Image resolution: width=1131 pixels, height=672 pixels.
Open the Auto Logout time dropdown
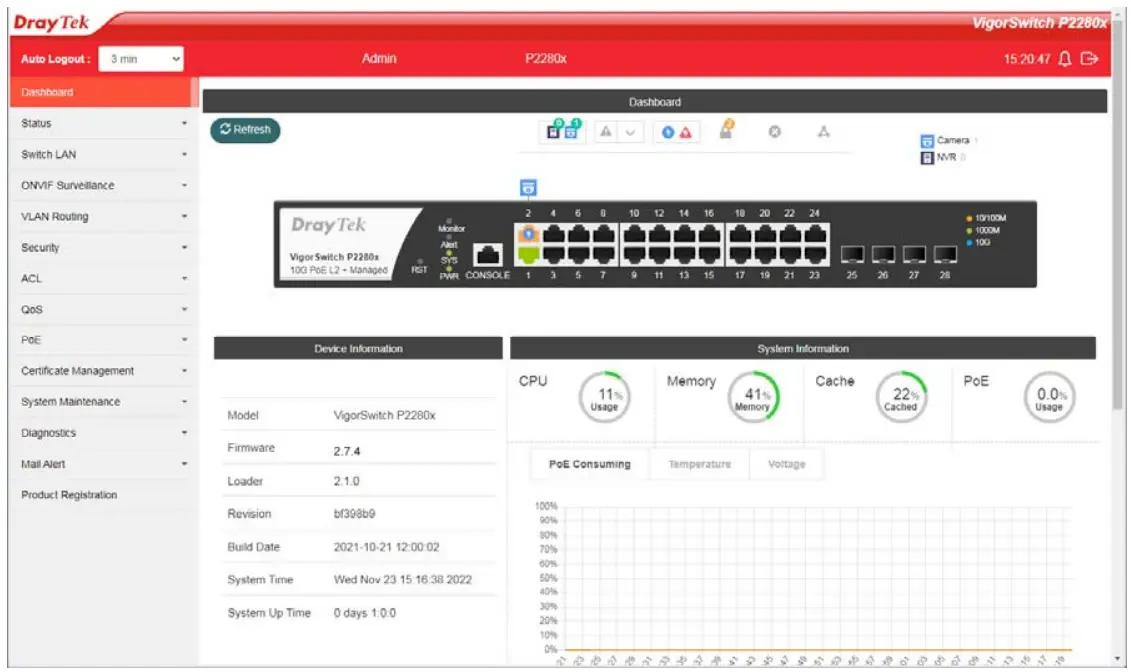[141, 59]
